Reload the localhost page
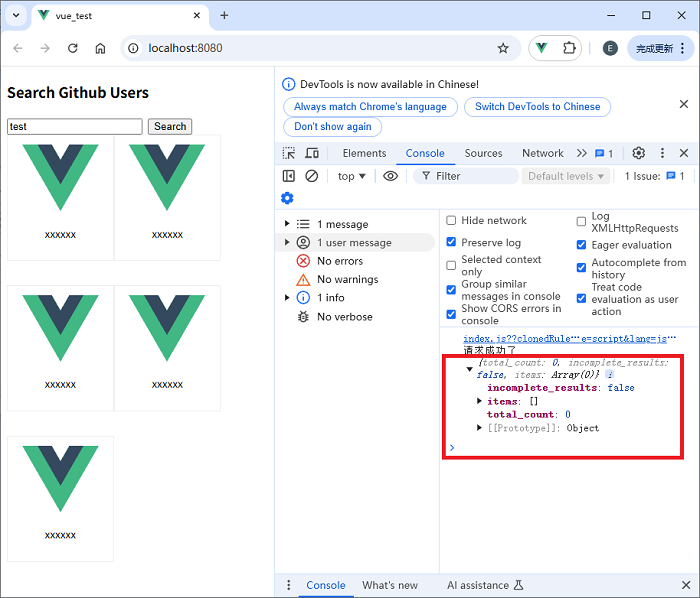This screenshot has width=700, height=598. 72,48
